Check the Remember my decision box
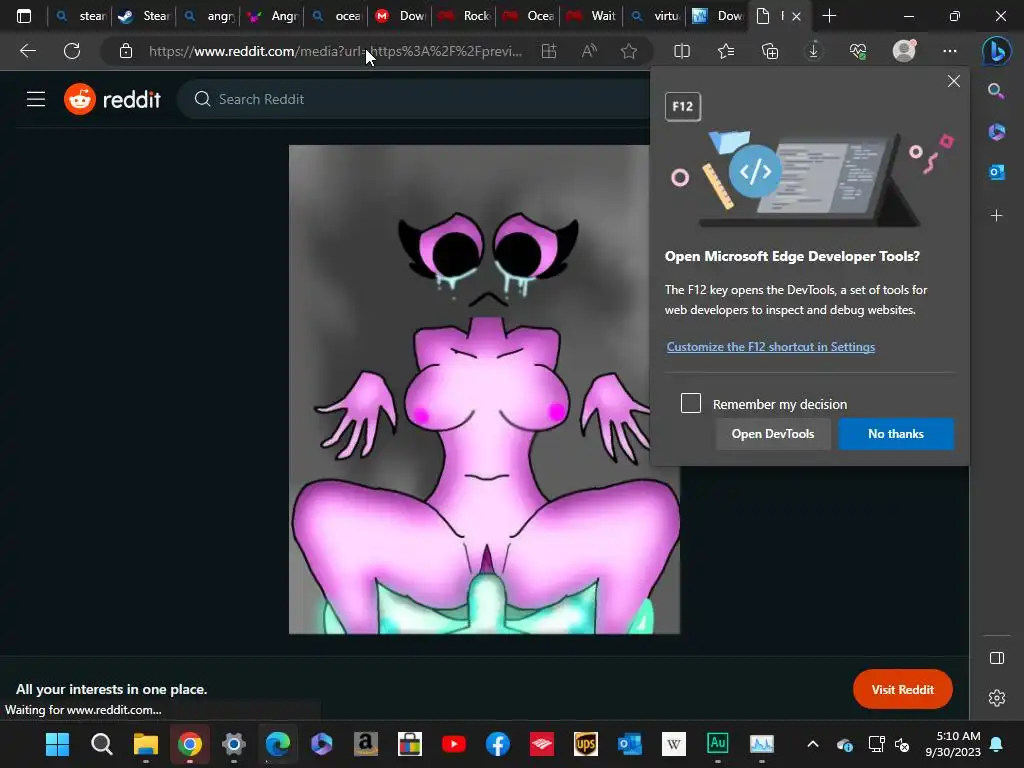 691,403
